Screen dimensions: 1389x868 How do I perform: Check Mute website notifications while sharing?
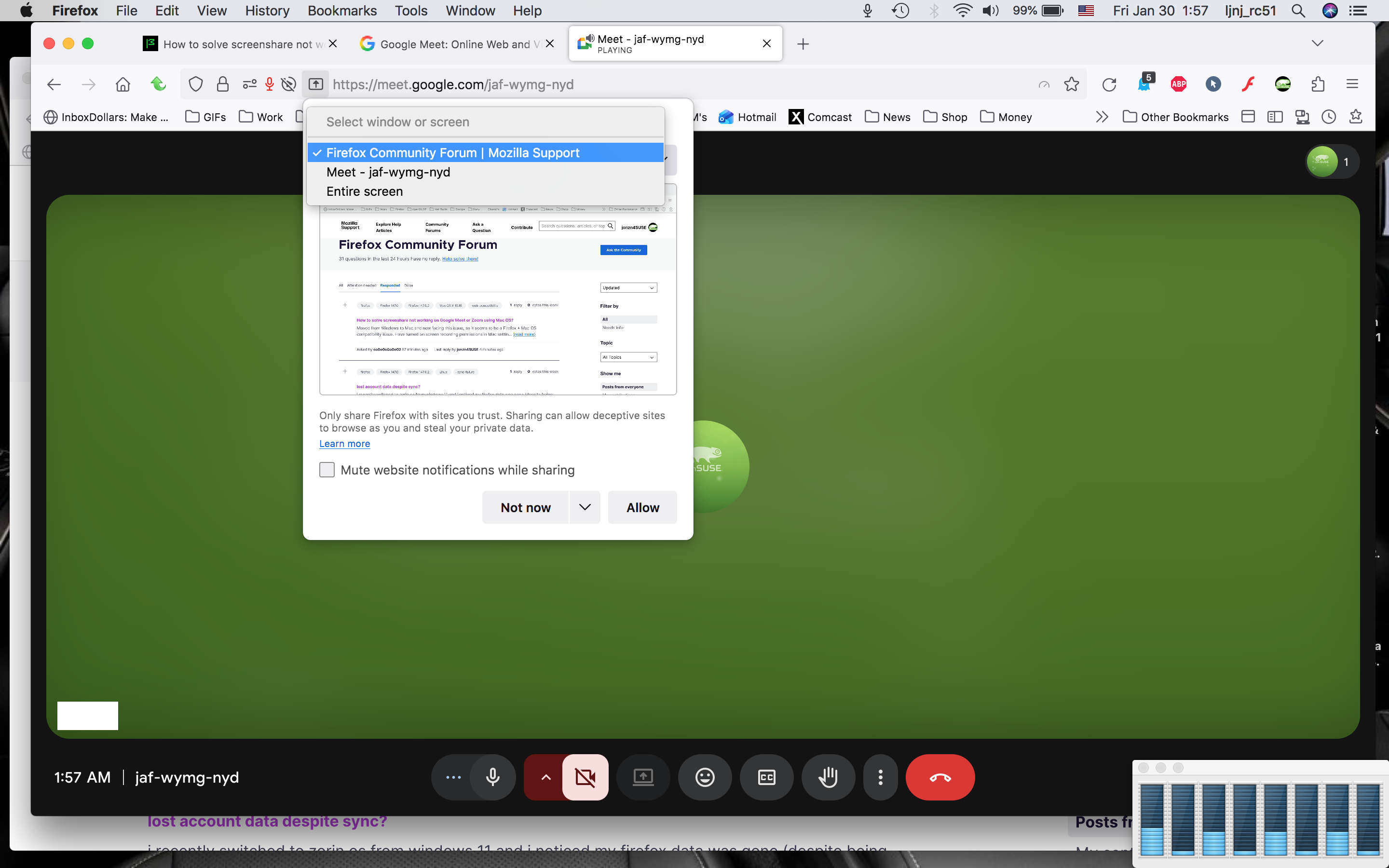pyautogui.click(x=327, y=470)
